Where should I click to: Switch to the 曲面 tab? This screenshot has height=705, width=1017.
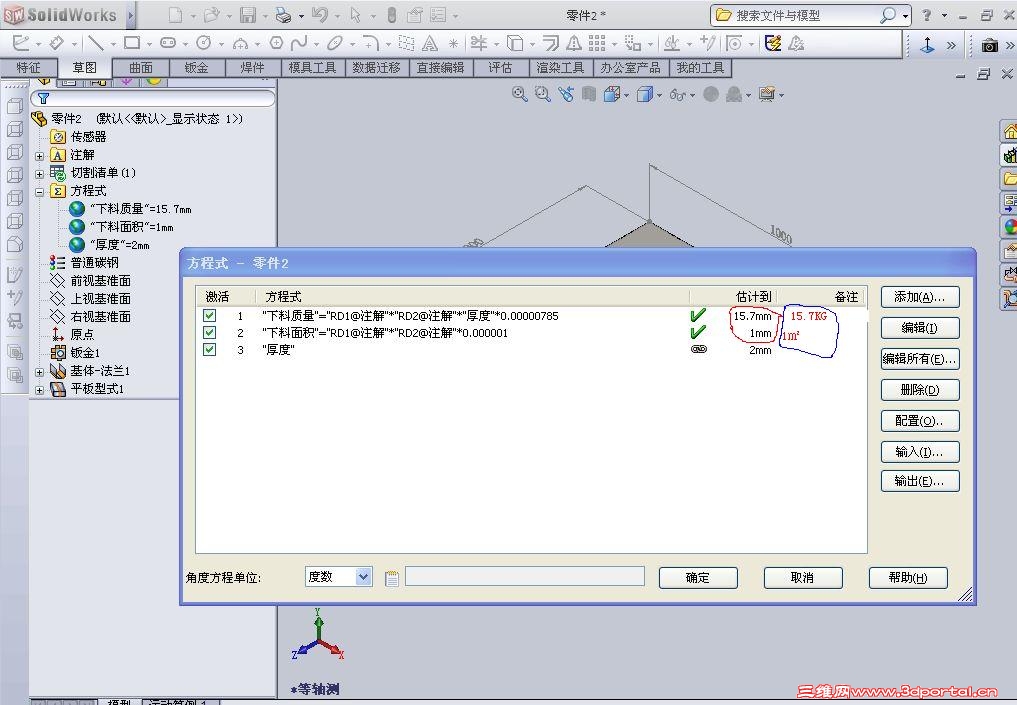click(x=141, y=67)
